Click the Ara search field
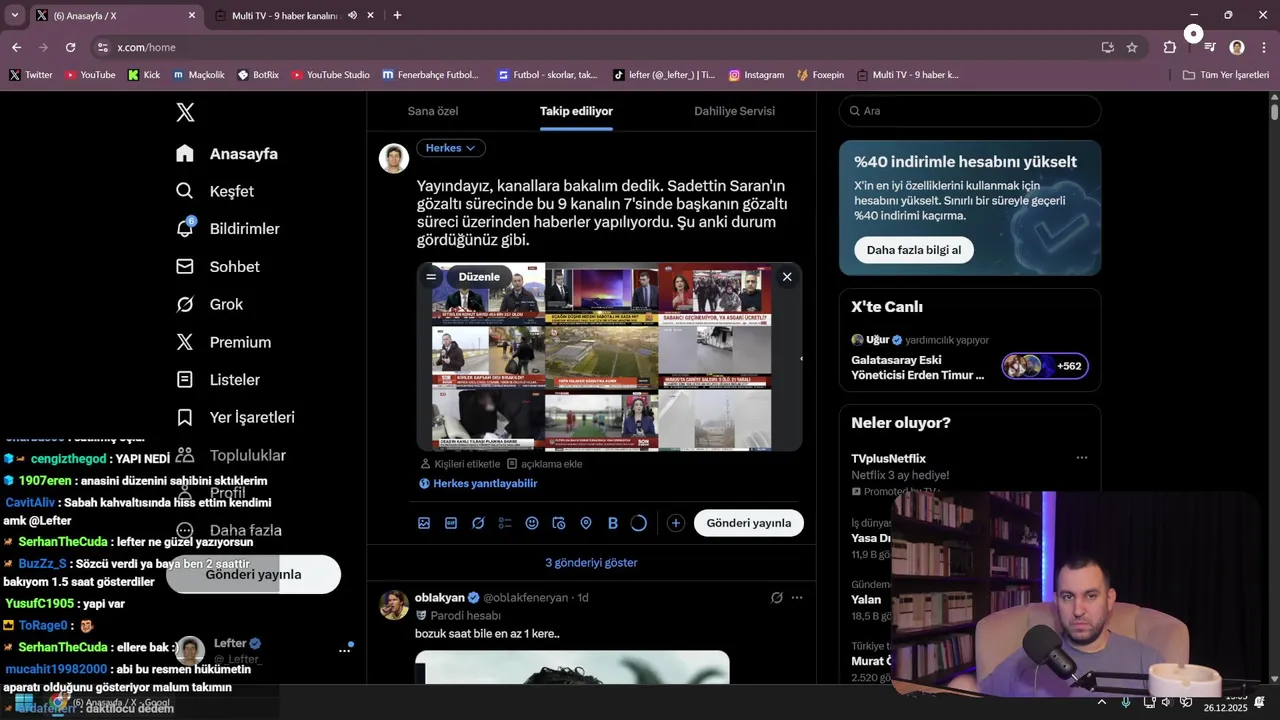The height and width of the screenshot is (720, 1280). 970,111
